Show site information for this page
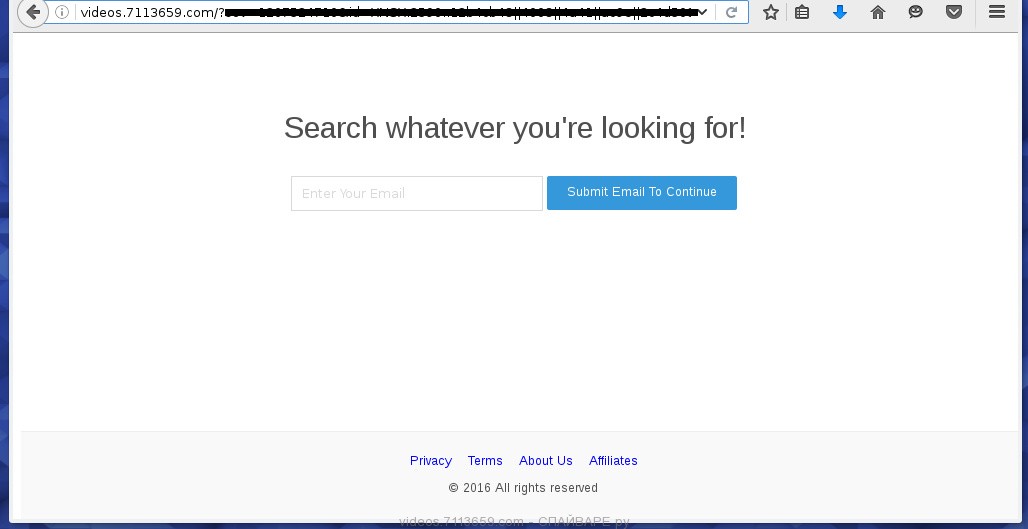1028x529 pixels. pos(62,13)
